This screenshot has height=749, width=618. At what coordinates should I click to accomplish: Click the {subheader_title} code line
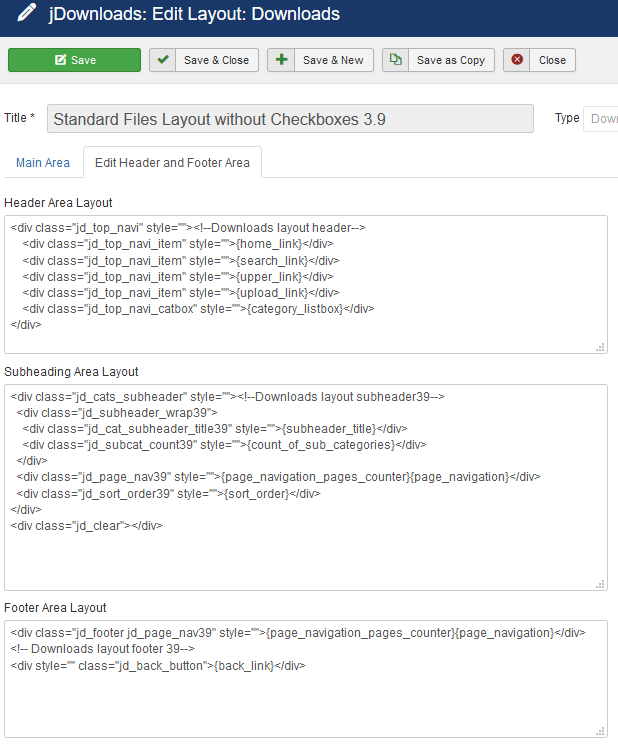[x=214, y=429]
